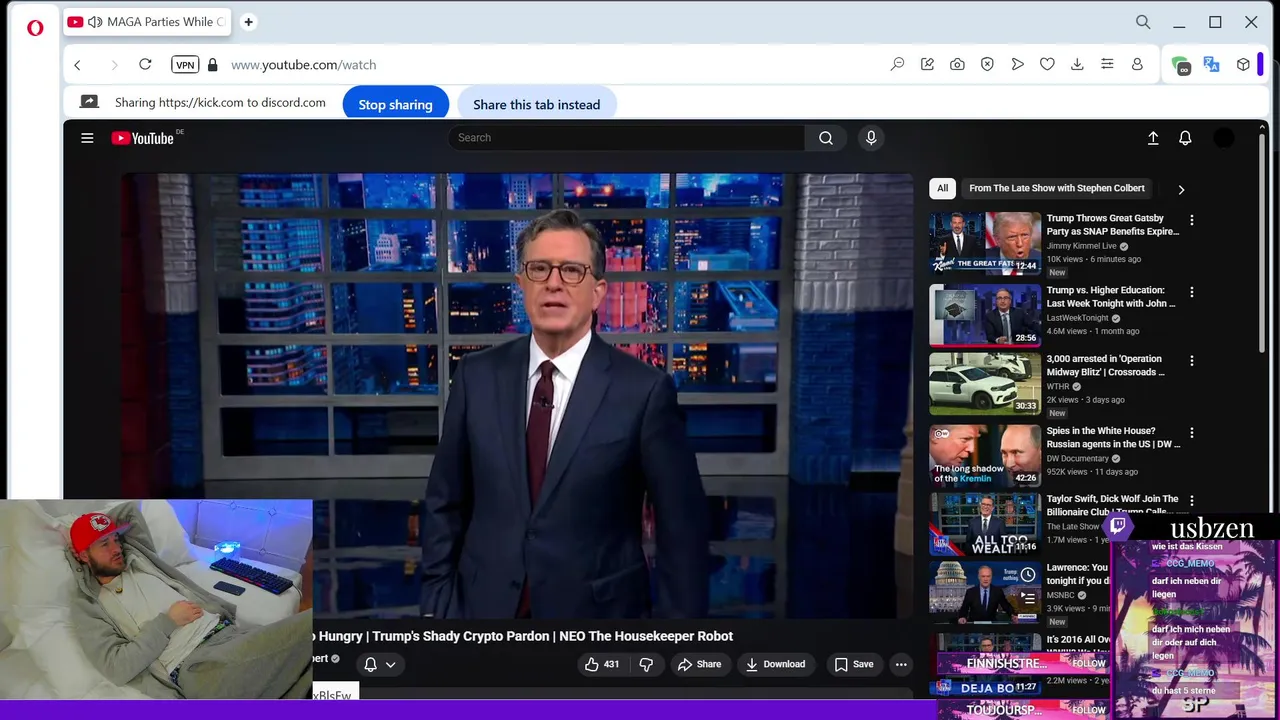
Task: Open the Flow send arrow icon
Action: pyautogui.click(x=1017, y=64)
